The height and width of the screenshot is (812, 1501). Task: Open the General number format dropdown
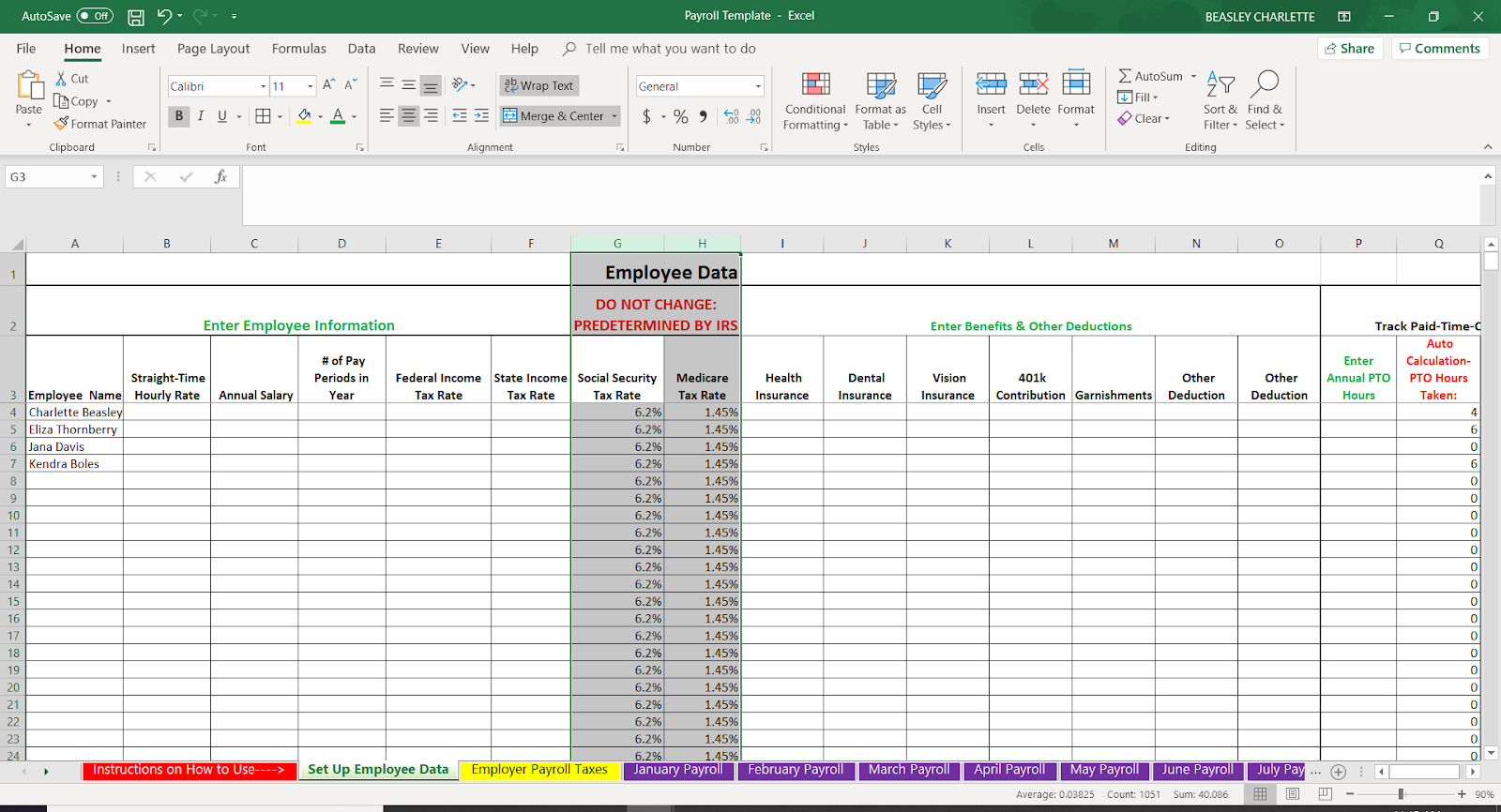coord(758,86)
